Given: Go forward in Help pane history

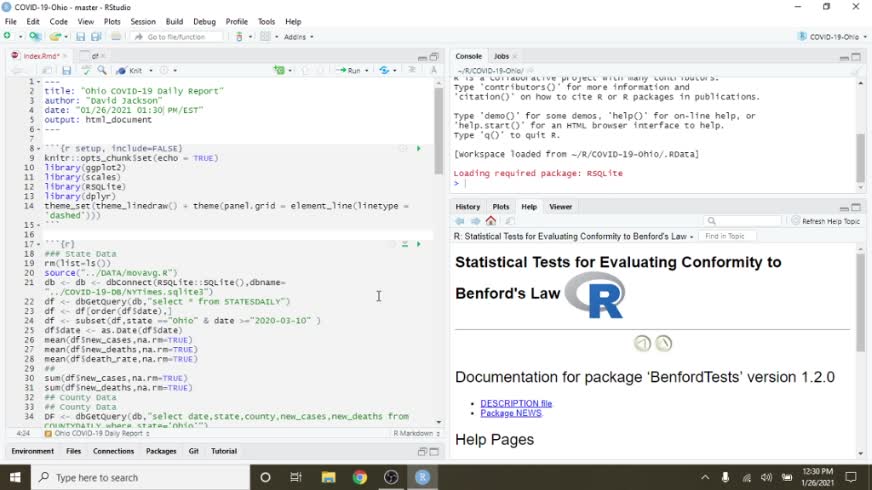Looking at the screenshot, I should pyautogui.click(x=475, y=221).
